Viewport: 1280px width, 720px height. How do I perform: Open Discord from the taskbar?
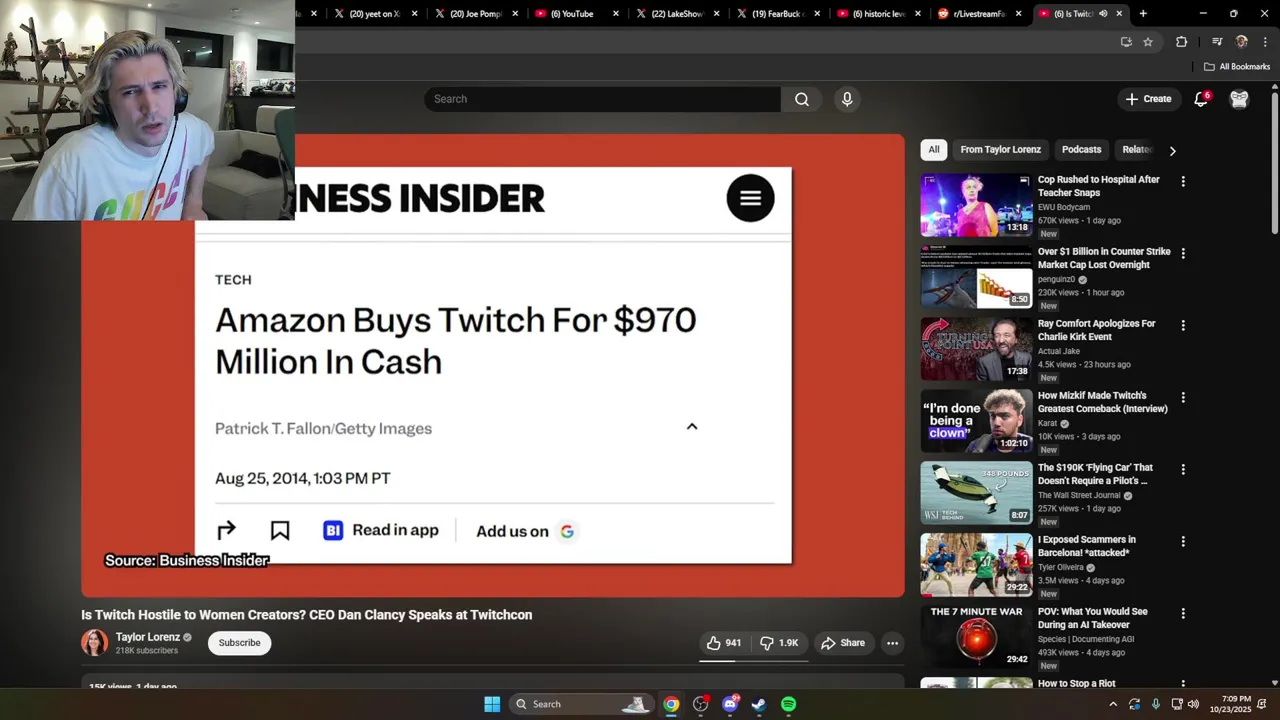click(730, 704)
